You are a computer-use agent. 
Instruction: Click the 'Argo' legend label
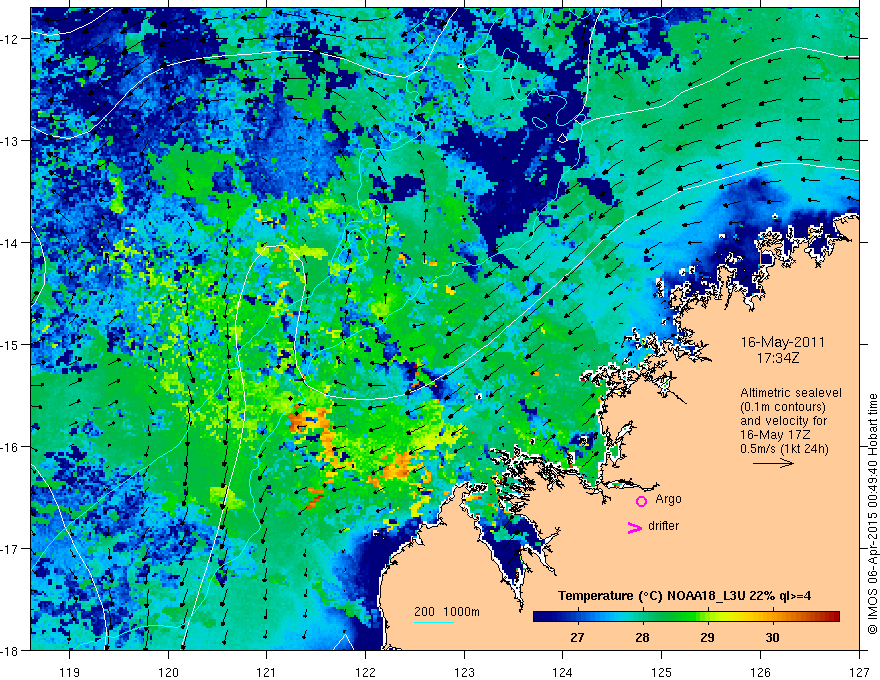(x=668, y=499)
